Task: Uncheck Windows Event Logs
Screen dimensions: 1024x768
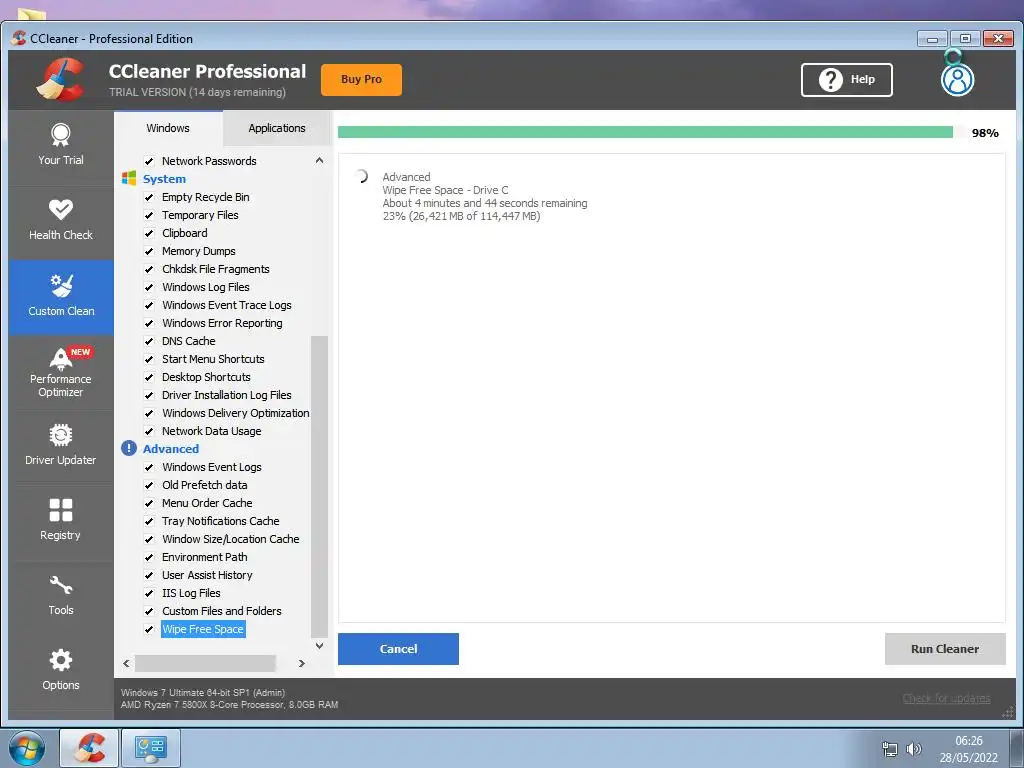Action: coord(149,468)
